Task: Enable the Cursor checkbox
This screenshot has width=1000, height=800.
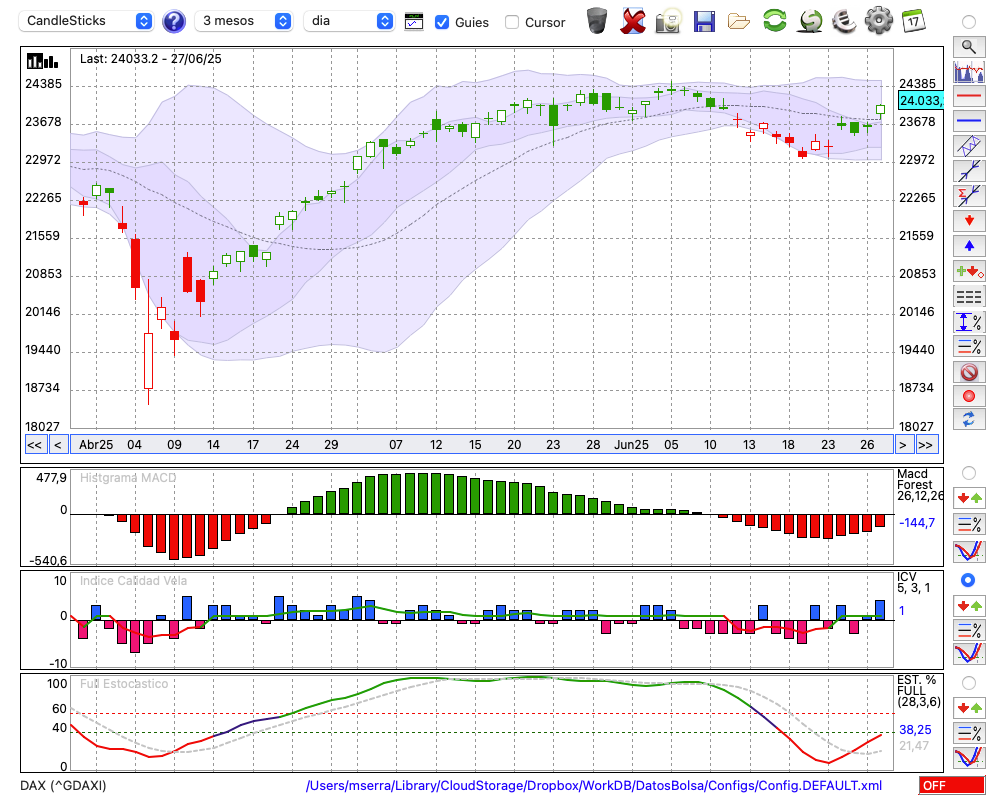Action: tap(511, 22)
